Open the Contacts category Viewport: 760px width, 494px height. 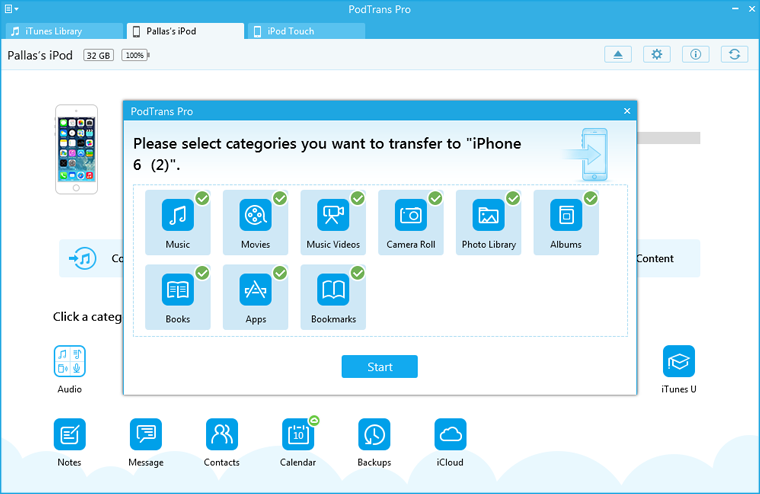(x=221, y=435)
